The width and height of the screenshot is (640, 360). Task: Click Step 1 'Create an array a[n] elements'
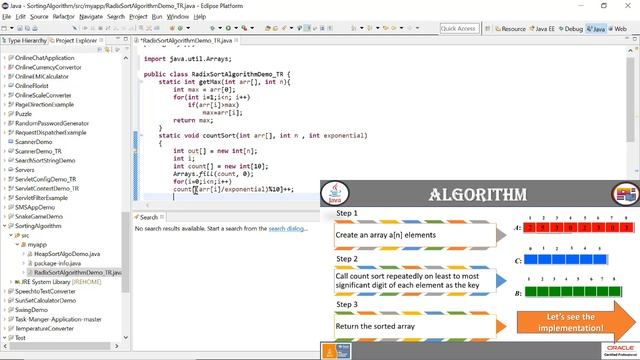coord(415,235)
